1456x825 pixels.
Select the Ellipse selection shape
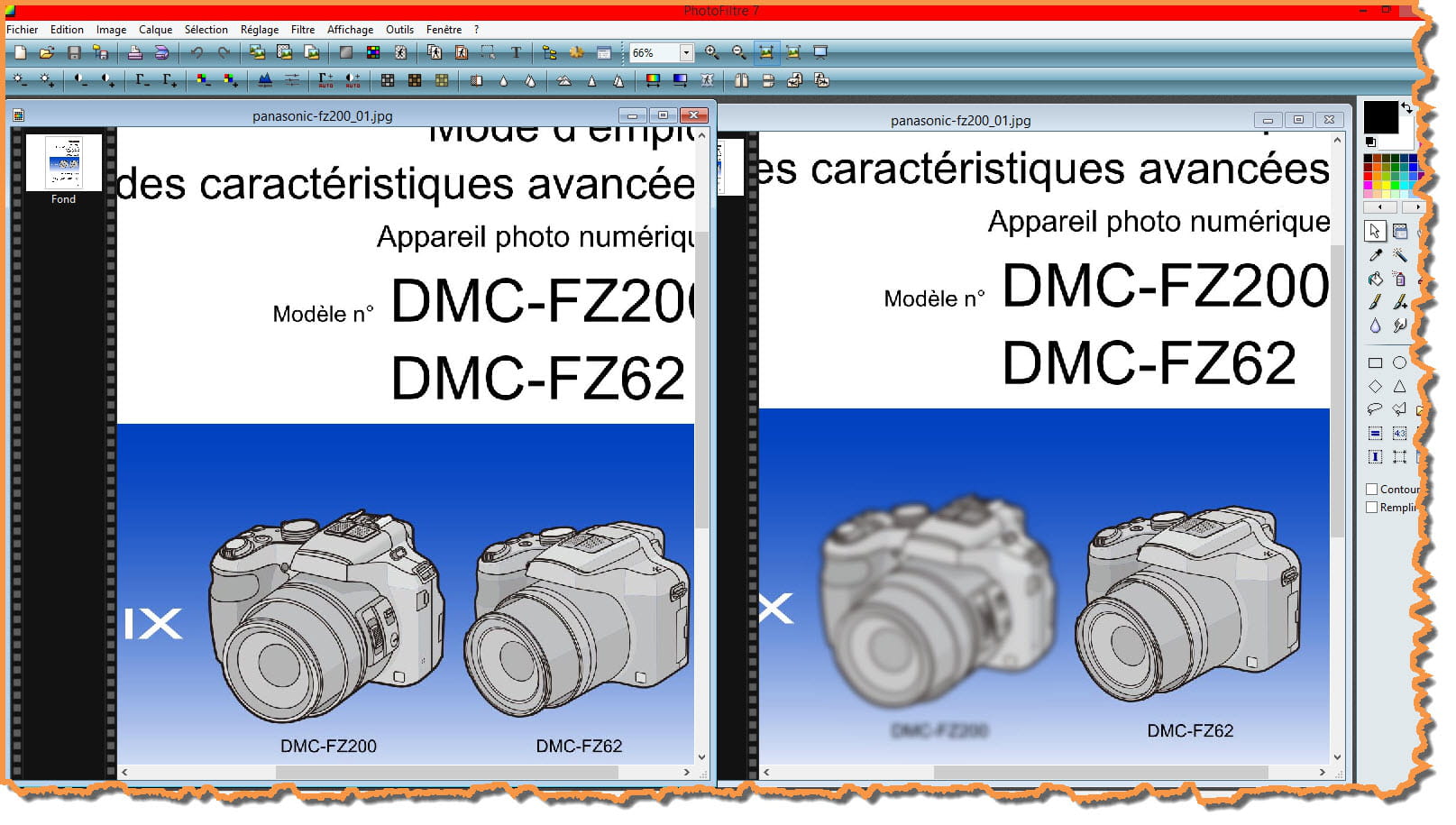pyautogui.click(x=1399, y=363)
